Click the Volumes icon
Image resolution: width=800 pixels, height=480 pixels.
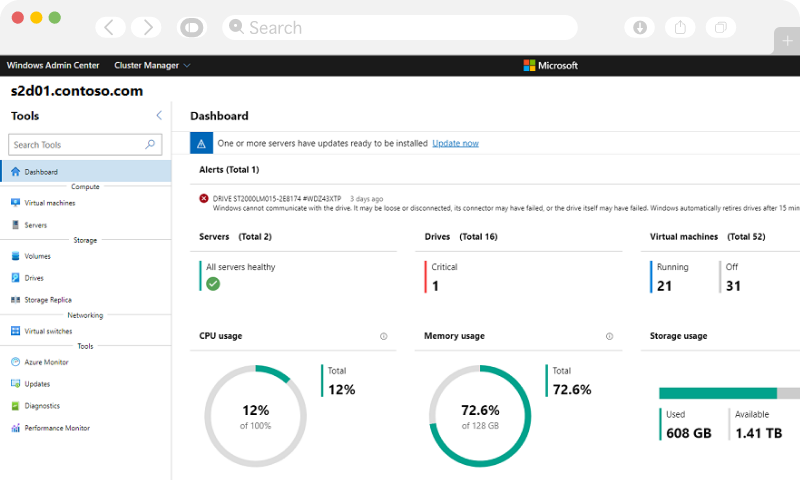(15, 256)
